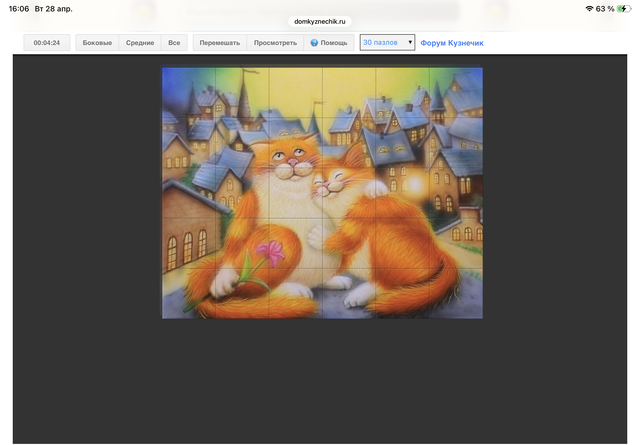Open the 30 пазлов piece count dropdown
Viewport: 640px width, 445px height.
tap(387, 43)
